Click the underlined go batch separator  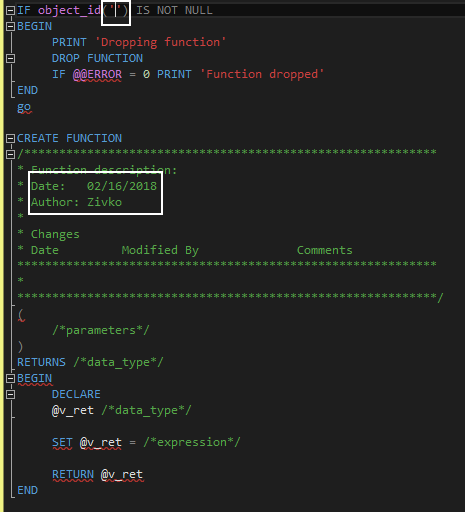click(x=24, y=107)
